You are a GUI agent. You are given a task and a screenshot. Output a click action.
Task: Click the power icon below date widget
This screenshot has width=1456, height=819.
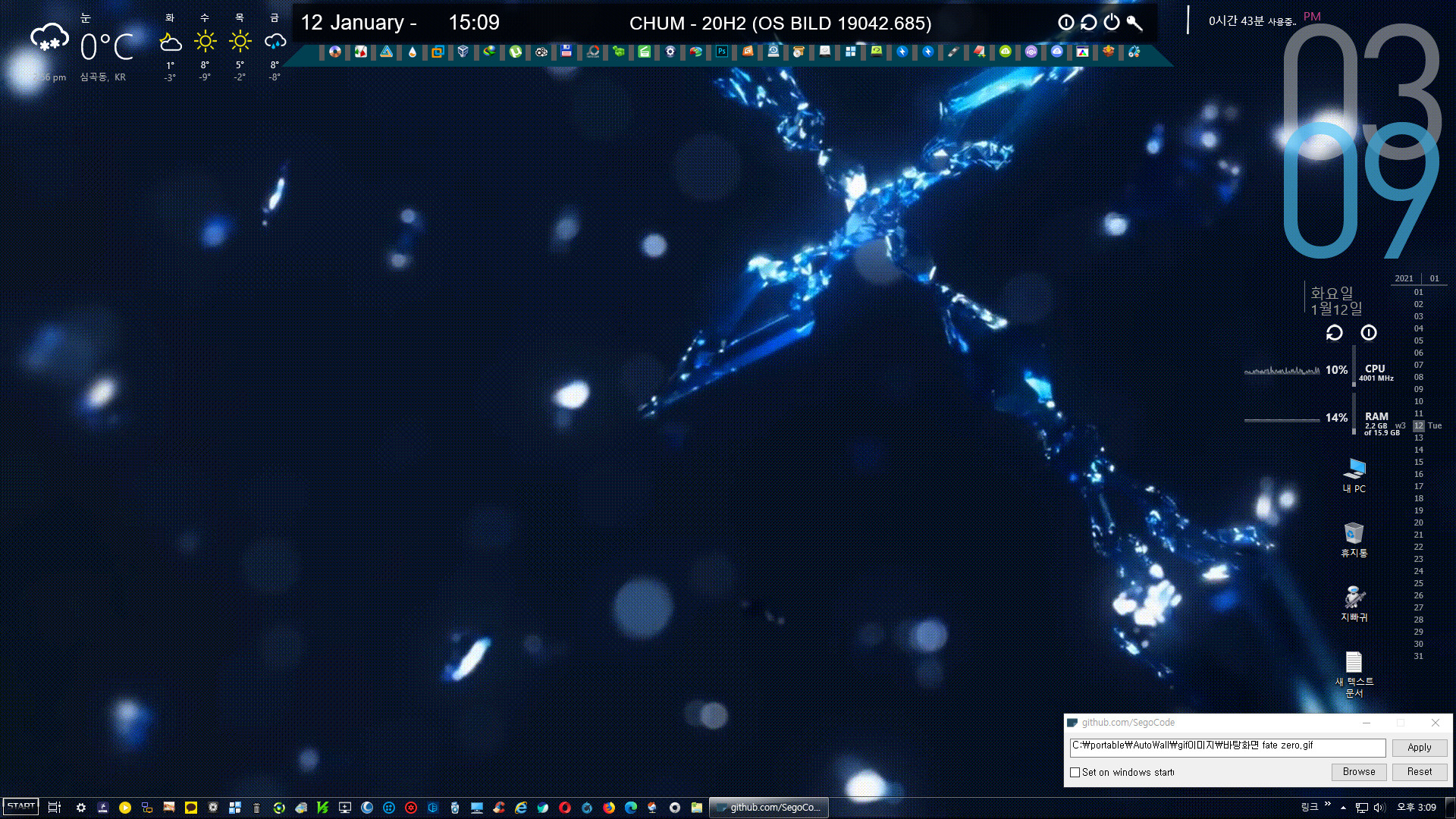tap(1369, 333)
